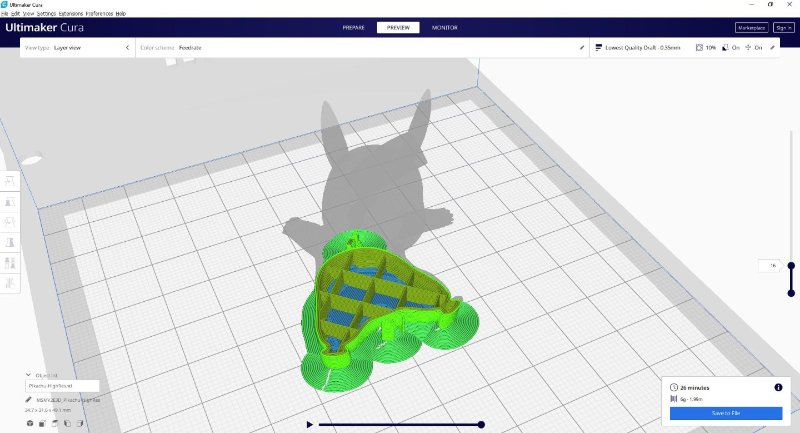Click the MSMV2020_Pikachu job name text
This screenshot has height=433, width=800.
point(68,400)
